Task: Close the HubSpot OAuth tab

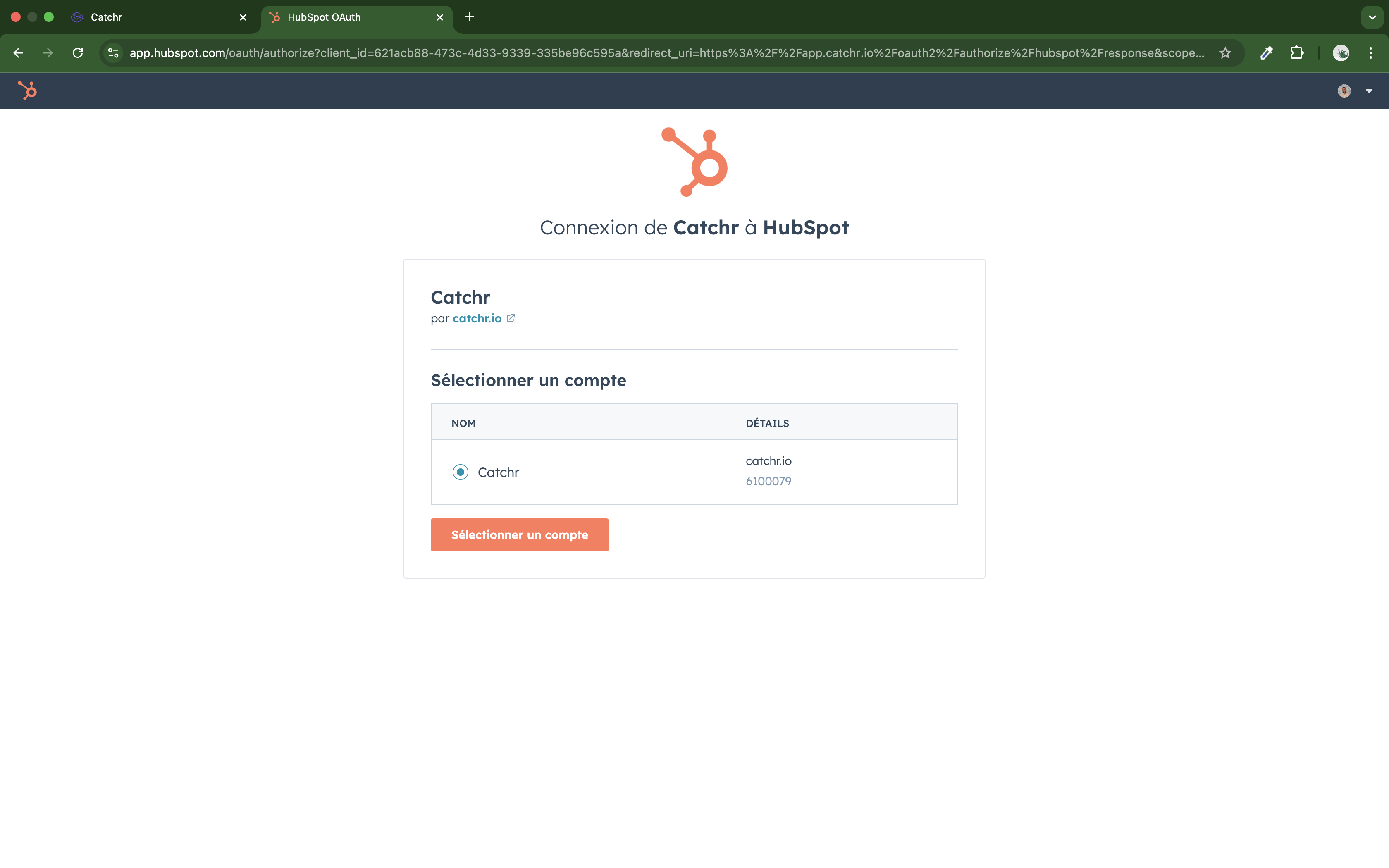Action: [x=440, y=17]
